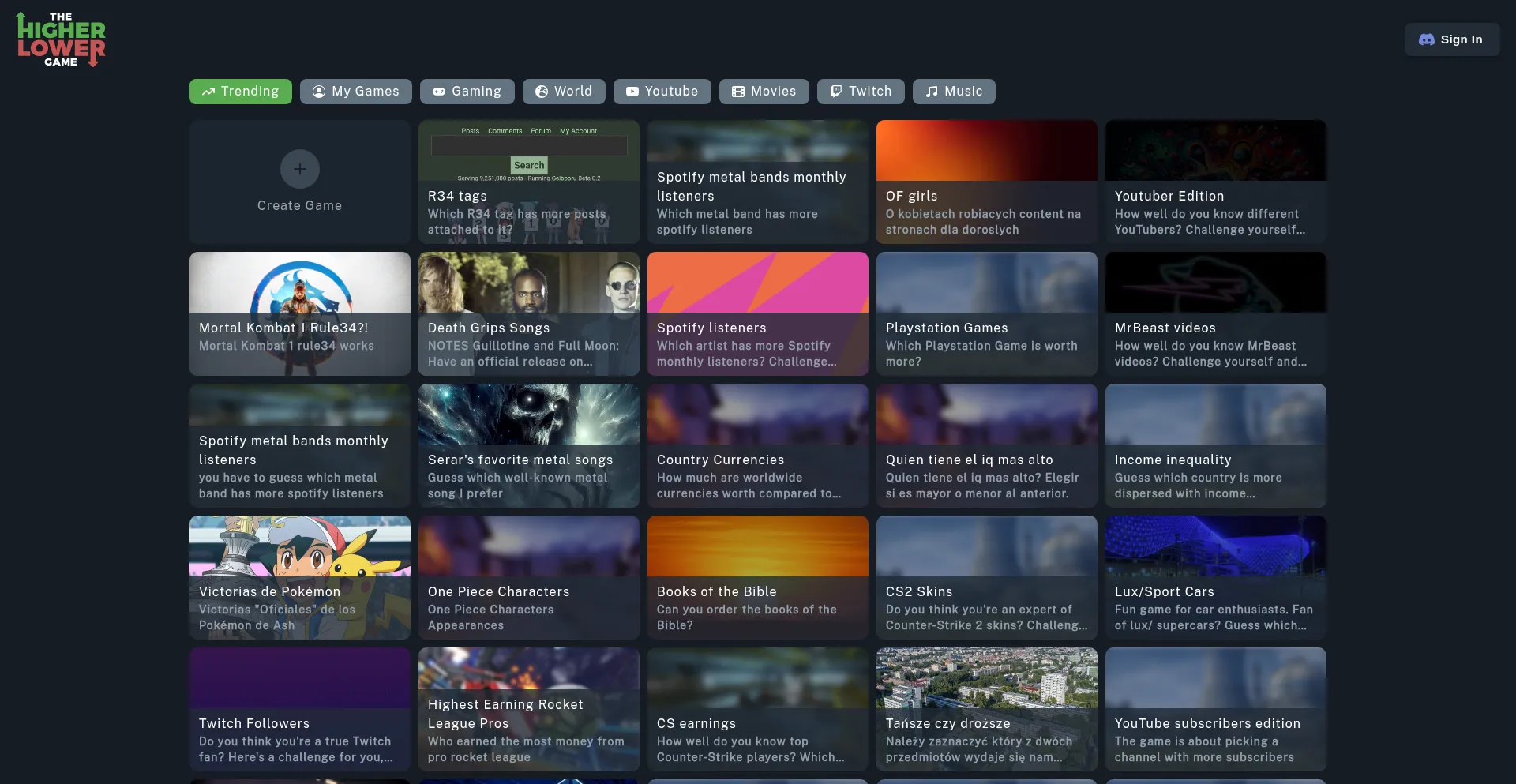Open the Lux/Sport Cars game card
Viewport: 1516px width, 784px height.
(1215, 578)
